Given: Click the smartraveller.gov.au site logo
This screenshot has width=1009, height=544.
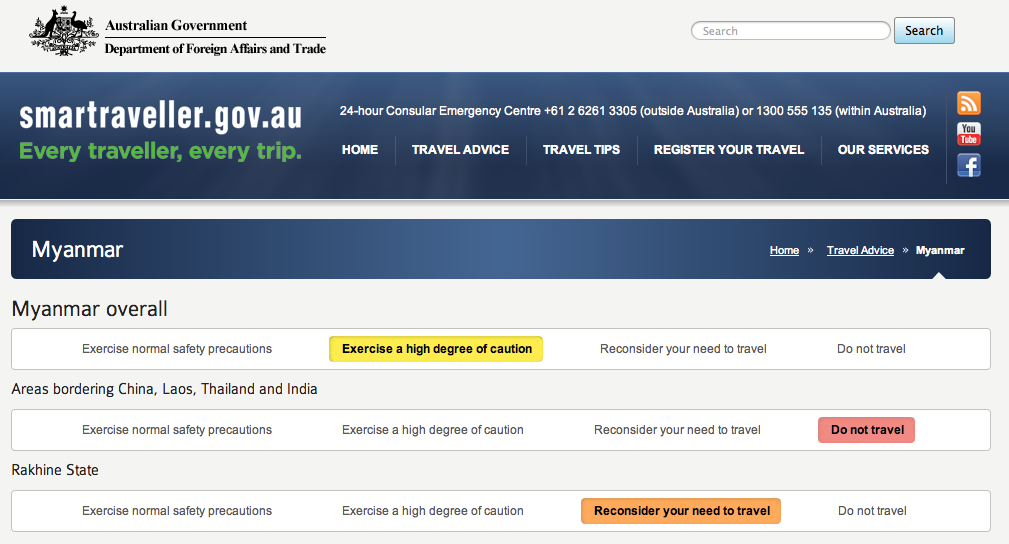Looking at the screenshot, I should coord(160,116).
